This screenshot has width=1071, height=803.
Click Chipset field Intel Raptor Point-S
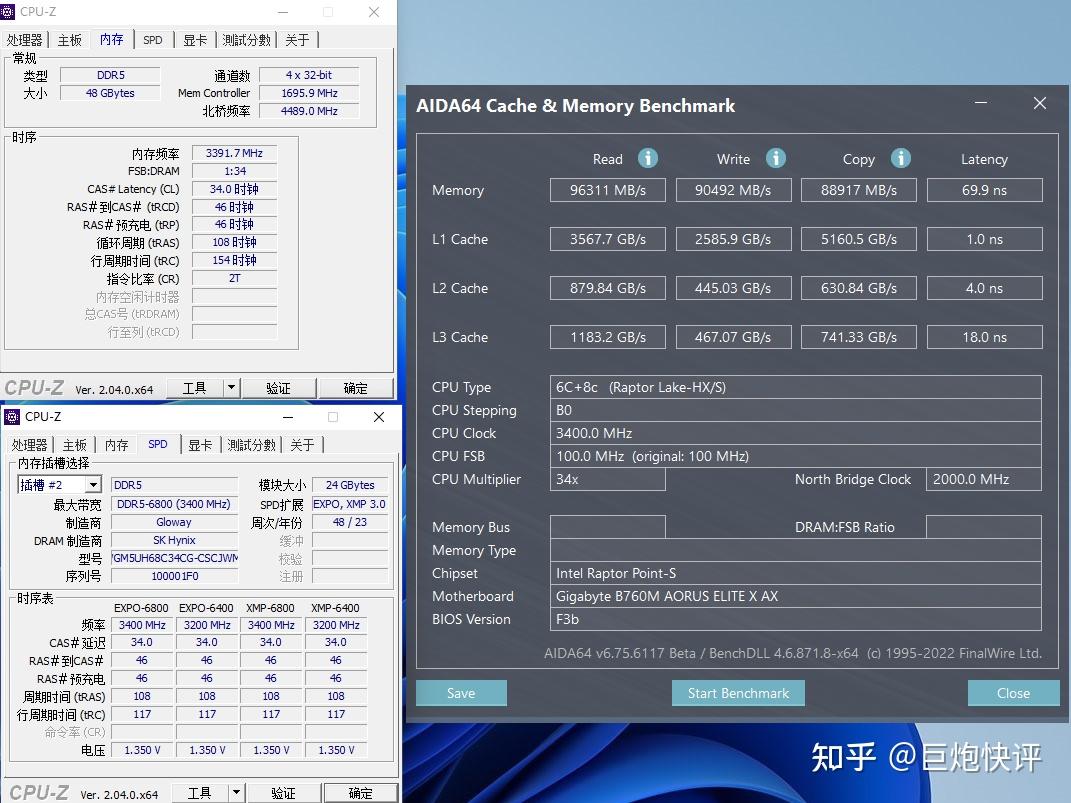[x=796, y=573]
